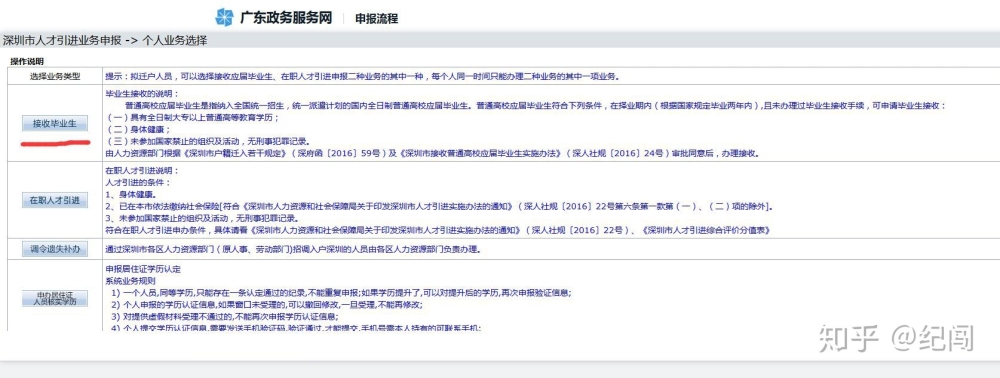Click the 在职人才引进 button
Screen dimensions: 1000x378
[54, 200]
